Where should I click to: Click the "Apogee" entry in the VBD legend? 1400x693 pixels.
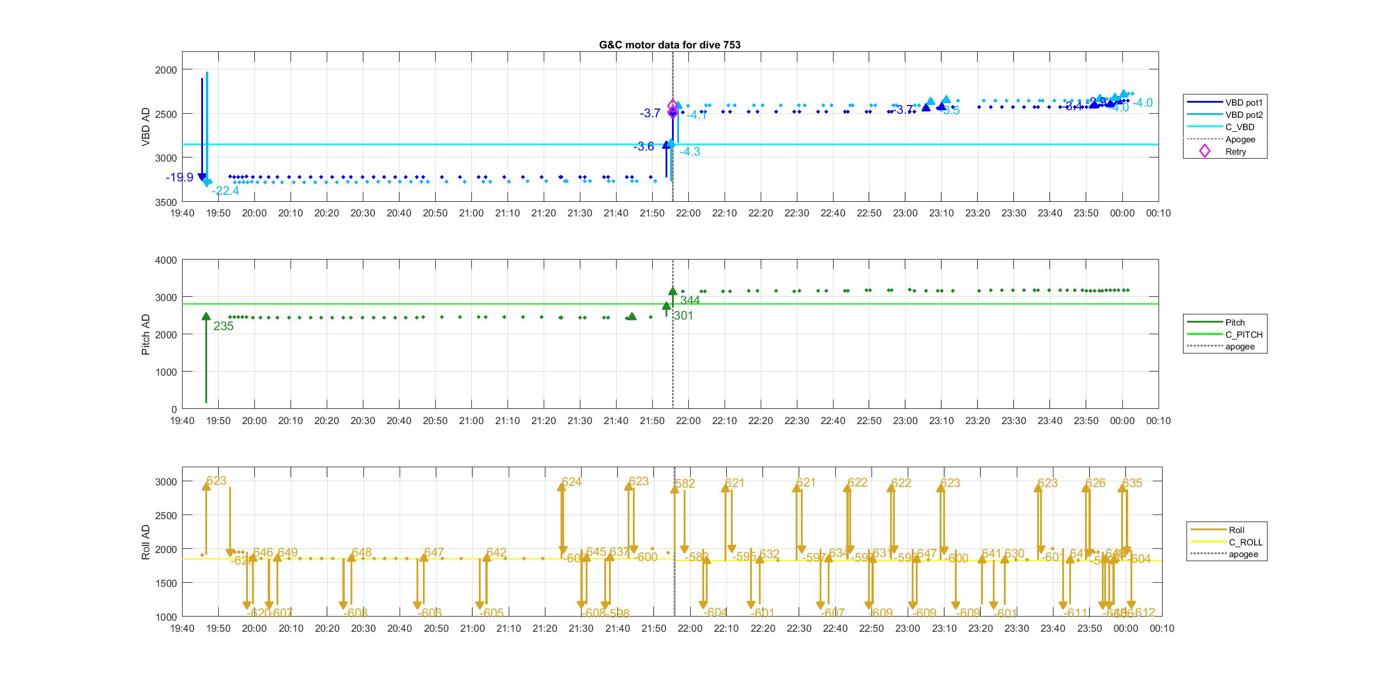pyautogui.click(x=1240, y=140)
